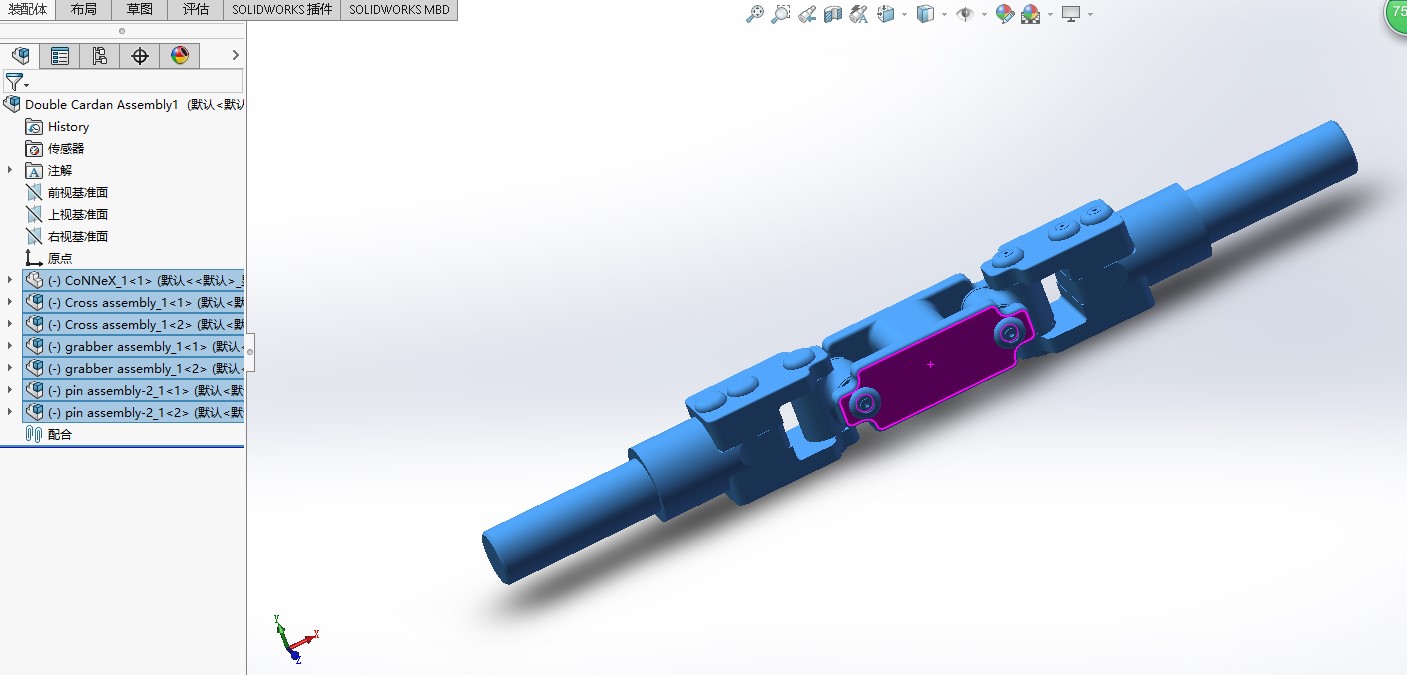1407x675 pixels.
Task: Click the Edit Appearance icon
Action: 1005,14
